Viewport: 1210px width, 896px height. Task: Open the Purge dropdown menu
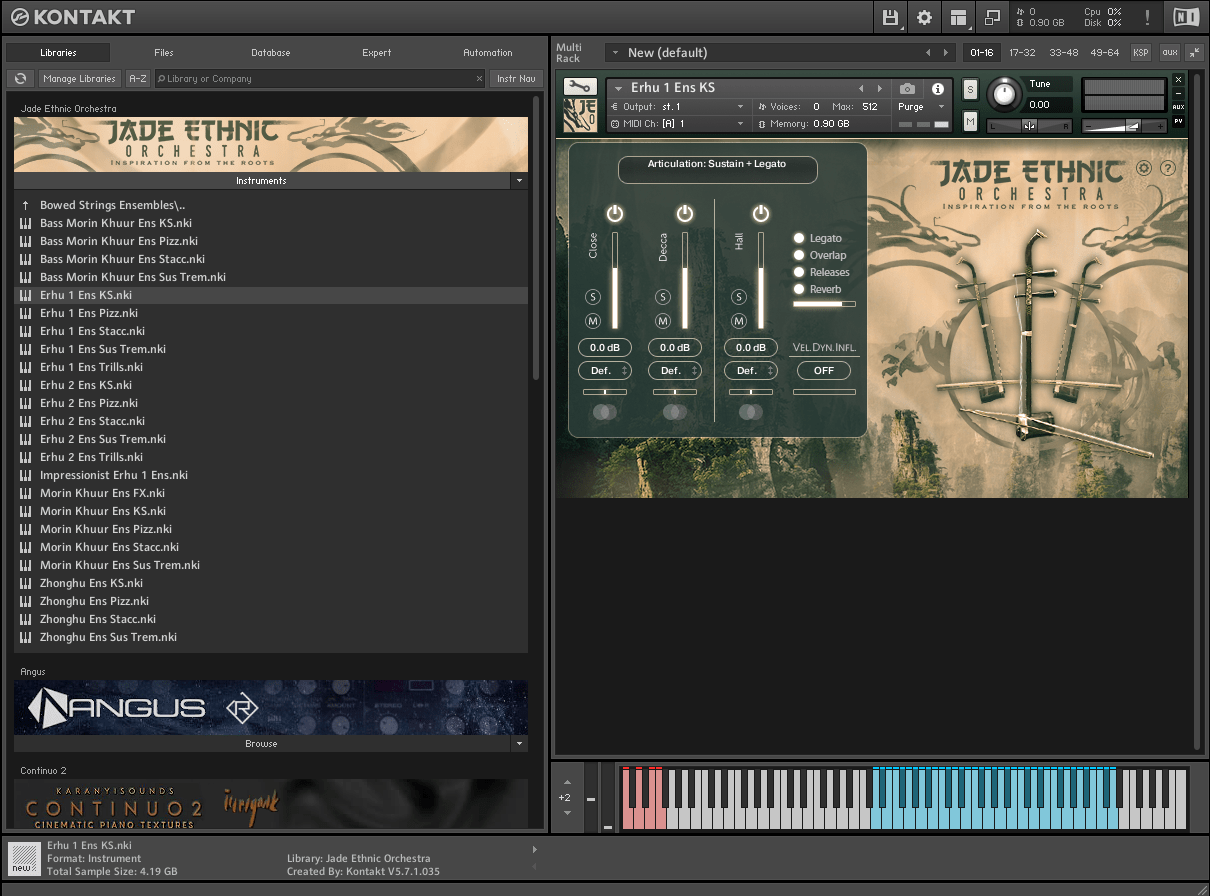pyautogui.click(x=922, y=106)
